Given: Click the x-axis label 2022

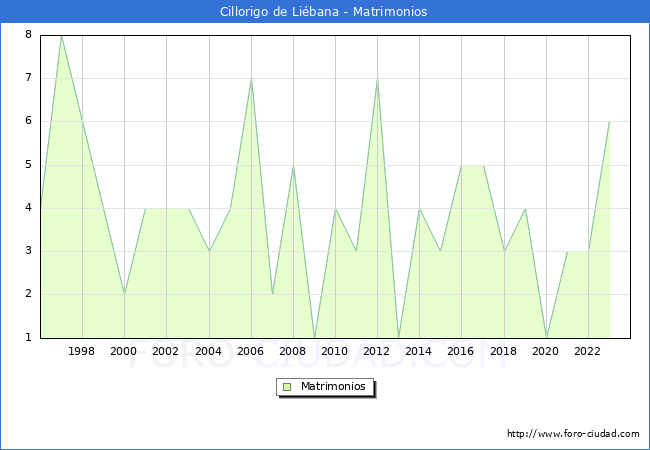Looking at the screenshot, I should tap(587, 351).
